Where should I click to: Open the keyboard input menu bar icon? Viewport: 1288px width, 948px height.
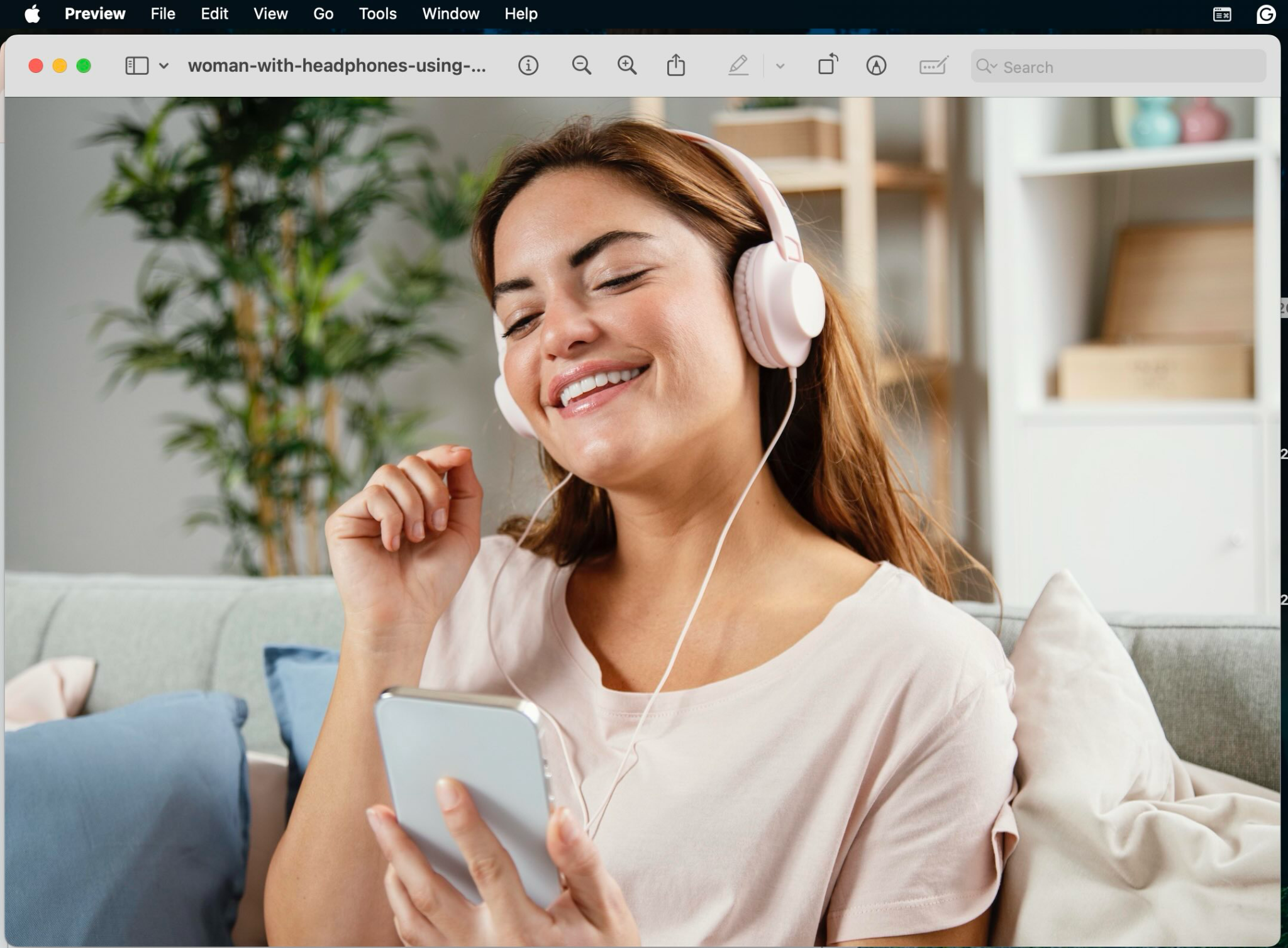[1222, 14]
